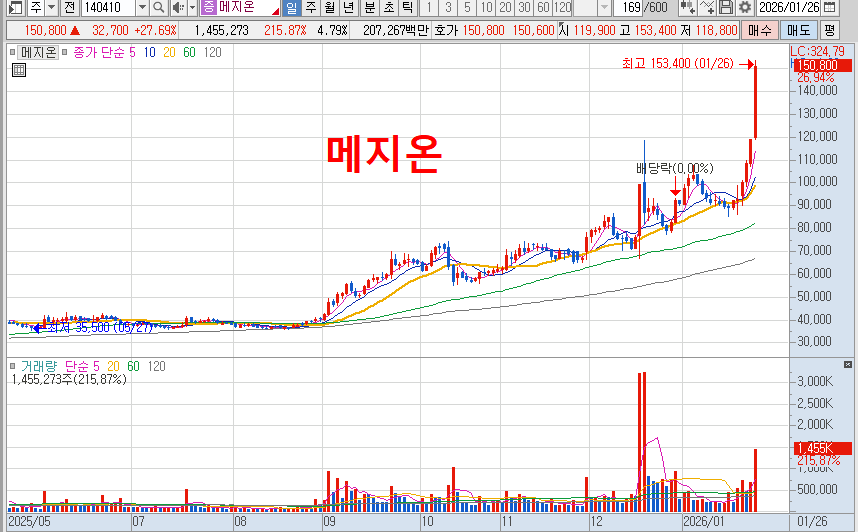The image size is (858, 532).
Task: Open chart settings gear icon
Action: click(744, 8)
